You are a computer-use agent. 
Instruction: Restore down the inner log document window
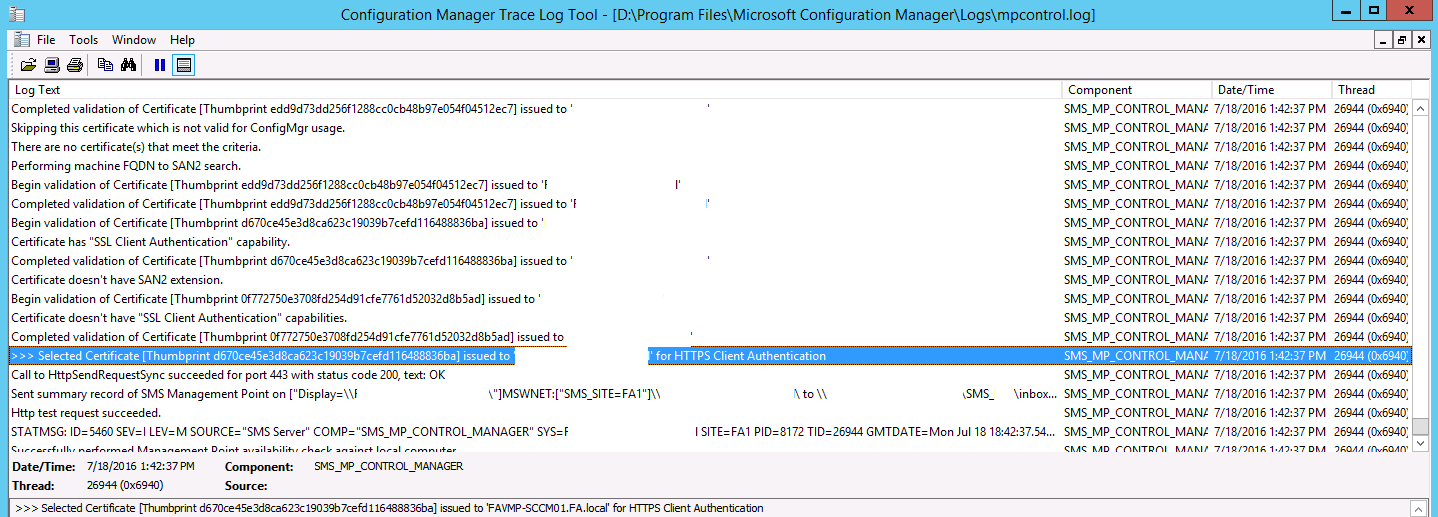(x=1402, y=40)
